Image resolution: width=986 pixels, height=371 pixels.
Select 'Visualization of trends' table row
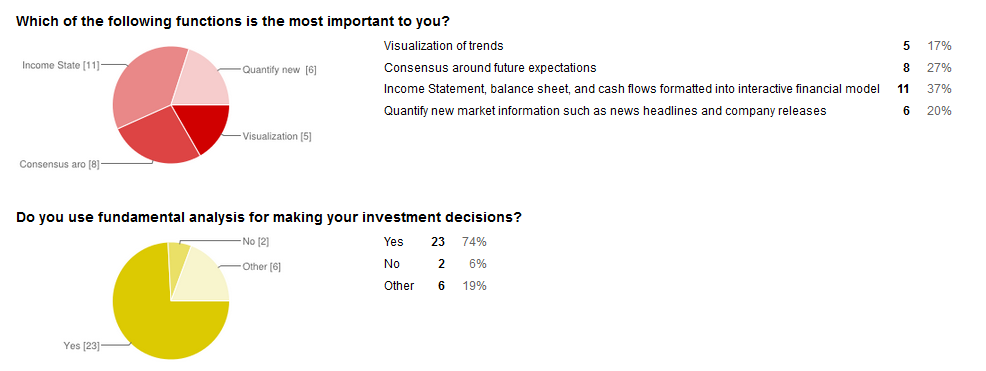coord(667,46)
